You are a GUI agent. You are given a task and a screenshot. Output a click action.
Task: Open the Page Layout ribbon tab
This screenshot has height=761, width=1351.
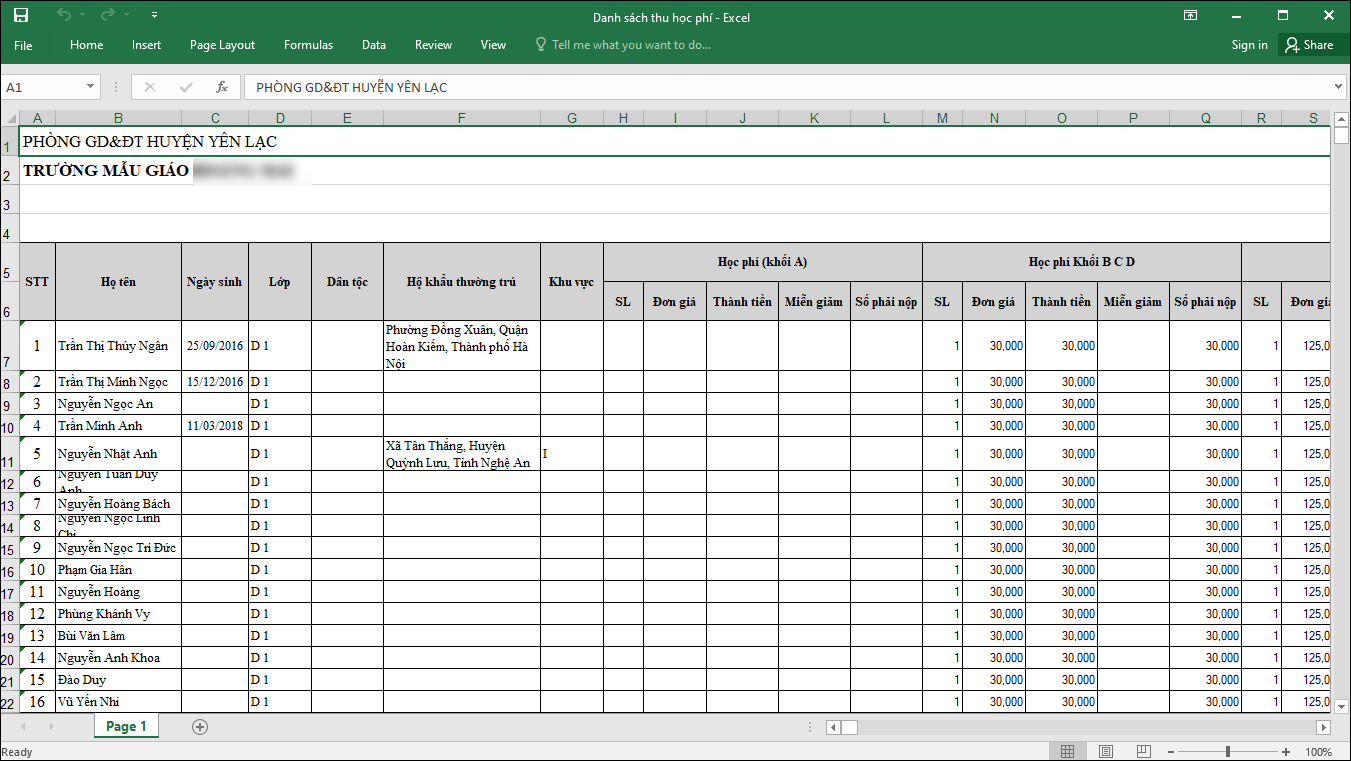click(222, 45)
